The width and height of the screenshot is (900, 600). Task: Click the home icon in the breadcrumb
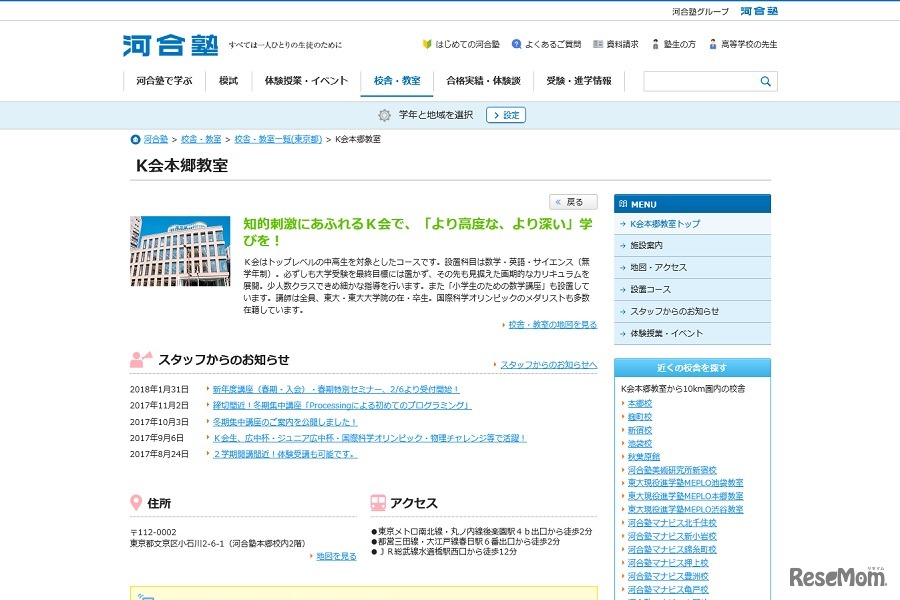135,140
